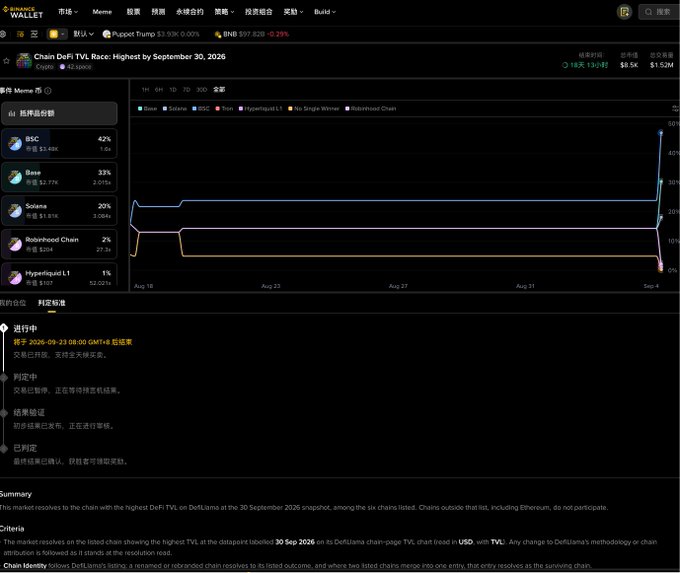
Task: Click the Robinhood Chain token avatar icon
Action: tap(15, 244)
